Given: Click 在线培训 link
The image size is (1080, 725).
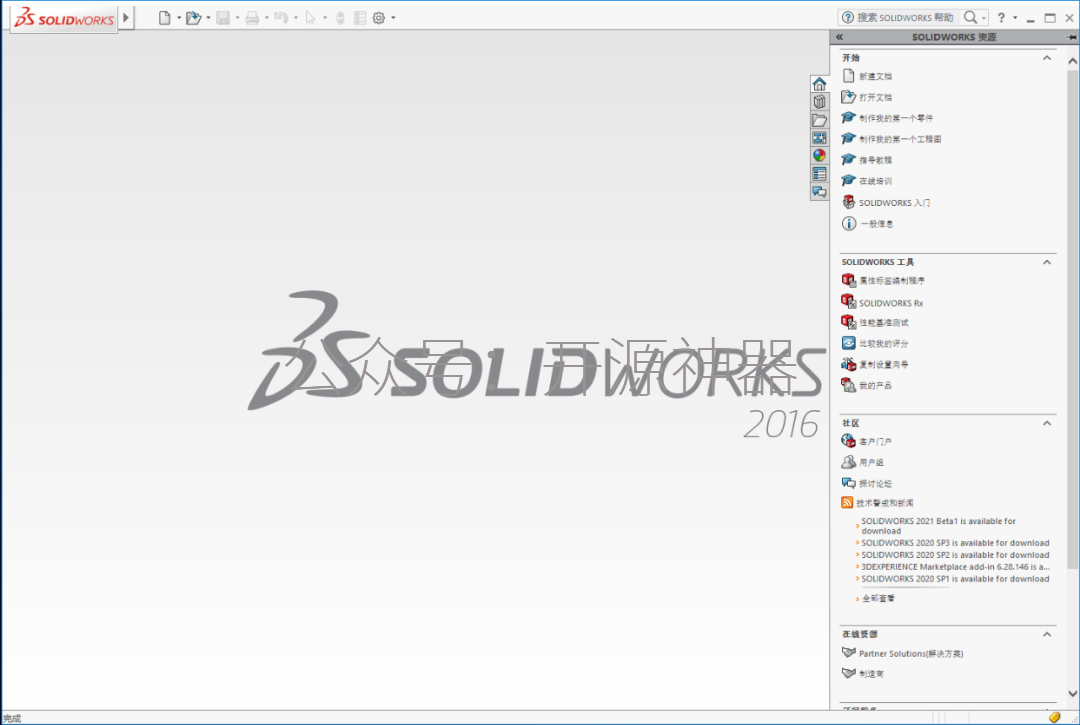Looking at the screenshot, I should (875, 181).
